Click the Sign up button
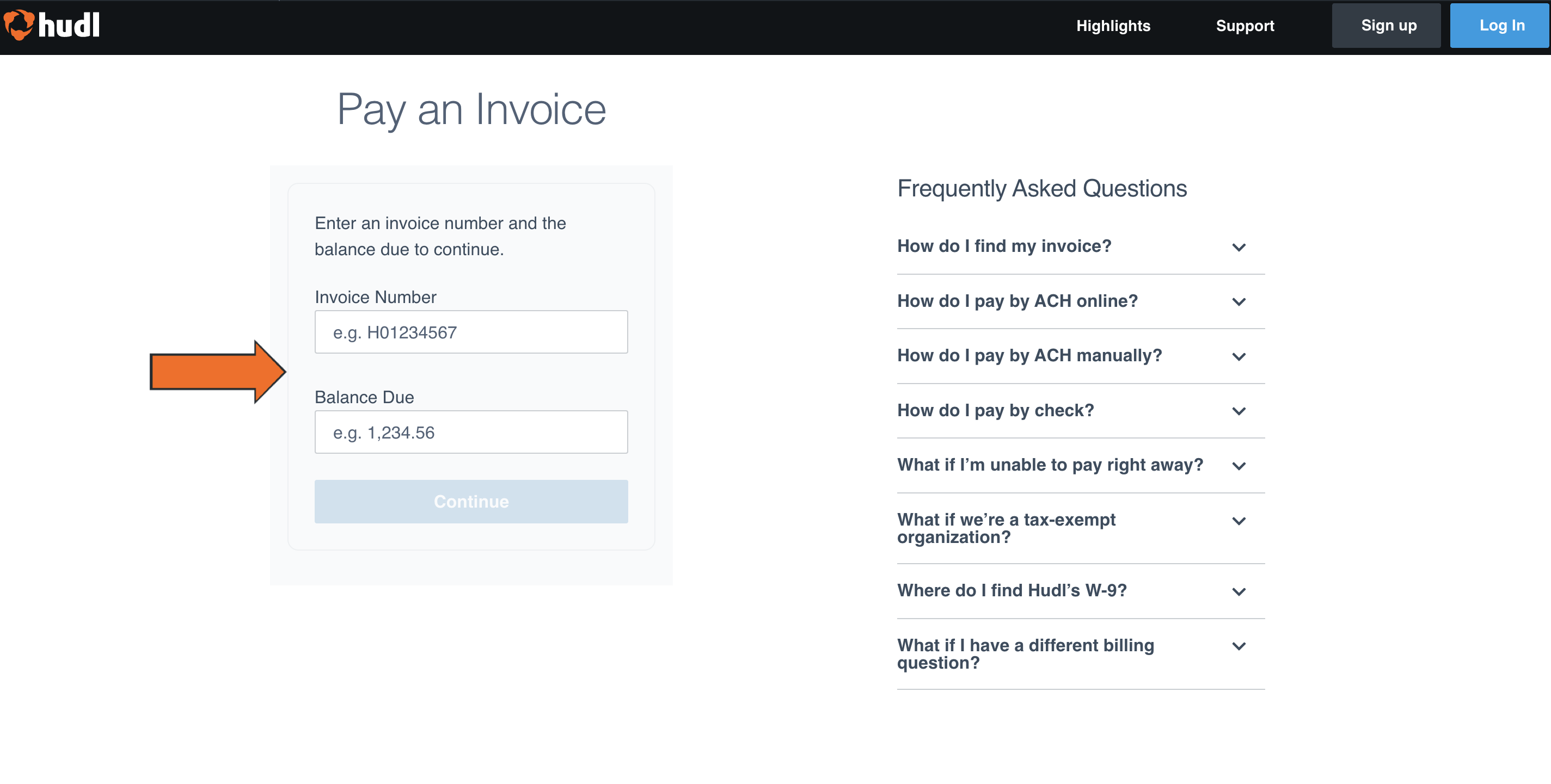This screenshot has height=784, width=1551. (1387, 25)
